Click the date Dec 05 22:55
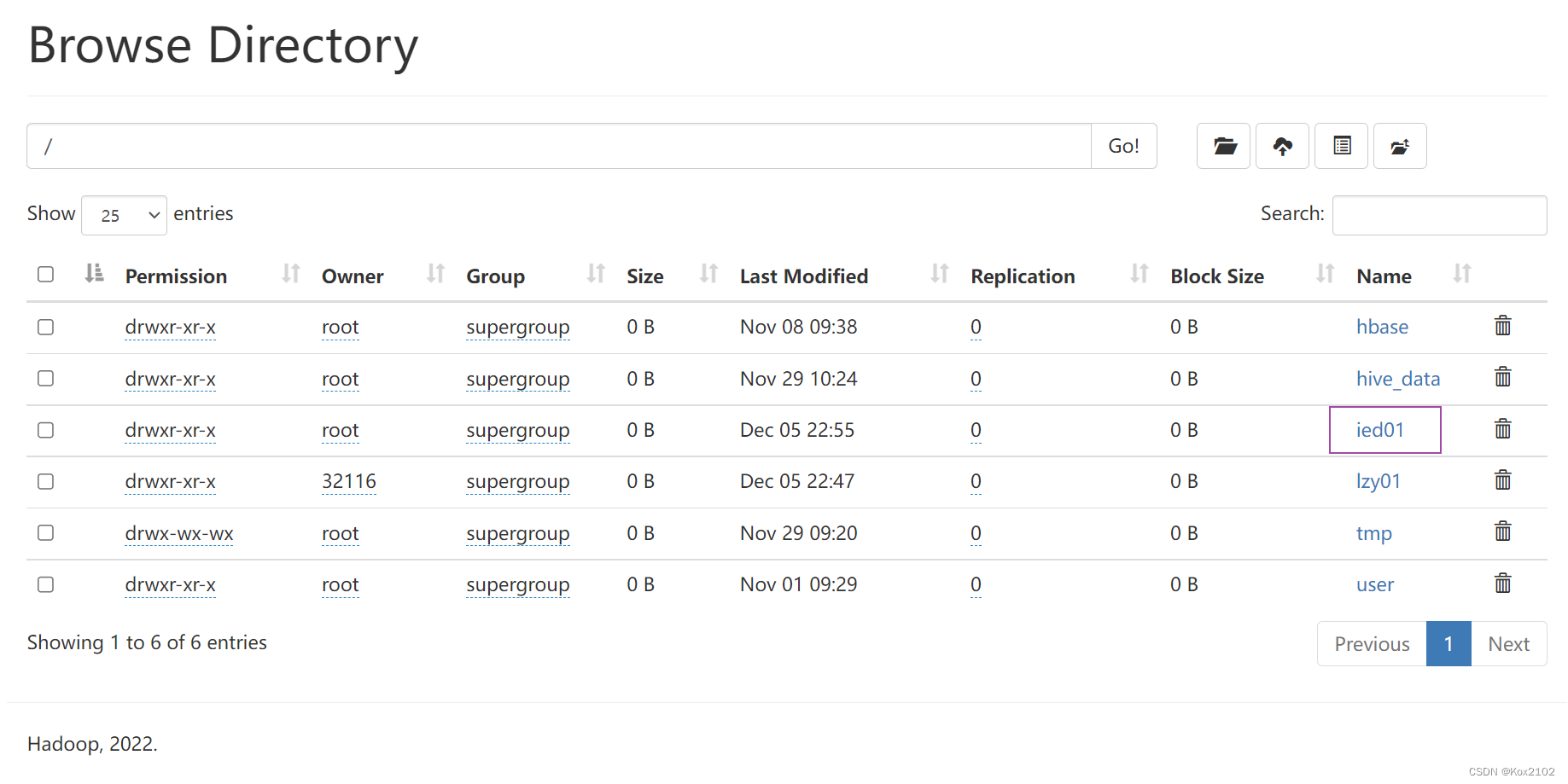The width and height of the screenshot is (1568, 784). coord(797,430)
